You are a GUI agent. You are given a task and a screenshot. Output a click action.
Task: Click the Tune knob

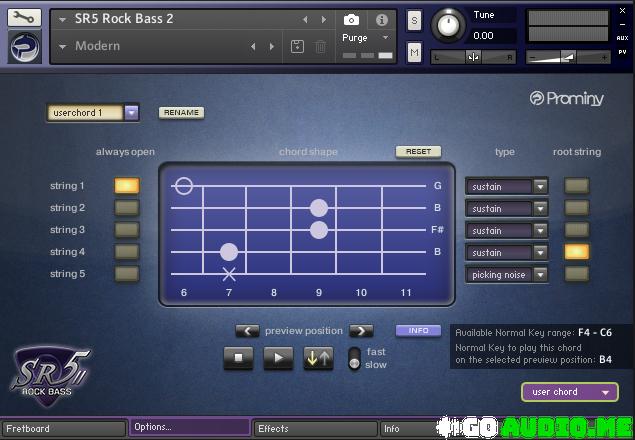click(x=448, y=25)
